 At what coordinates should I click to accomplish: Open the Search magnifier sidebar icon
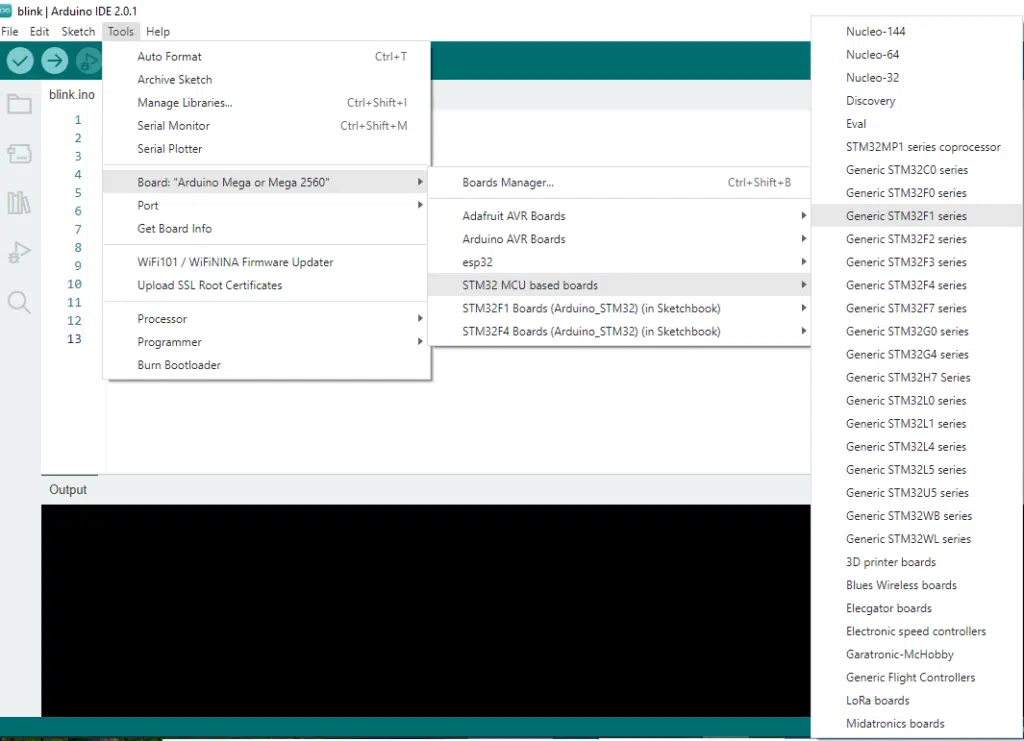pyautogui.click(x=19, y=302)
